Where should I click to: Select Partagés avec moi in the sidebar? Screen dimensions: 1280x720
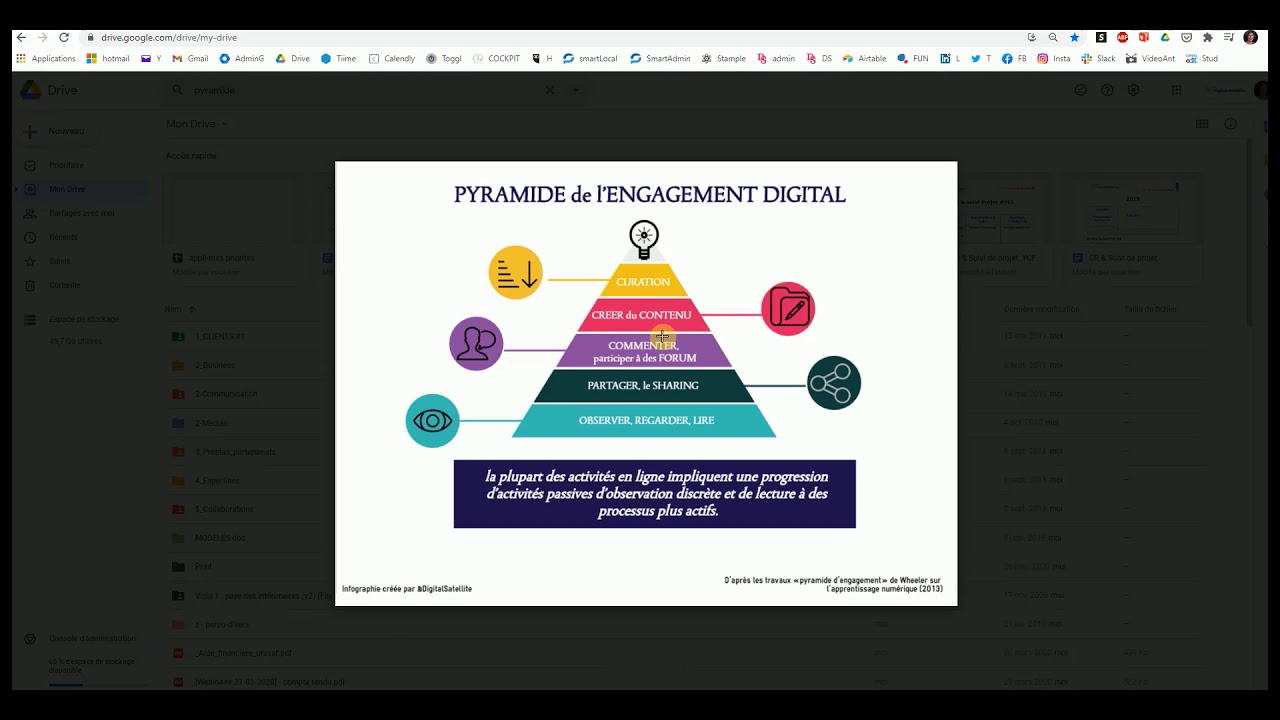coord(80,213)
